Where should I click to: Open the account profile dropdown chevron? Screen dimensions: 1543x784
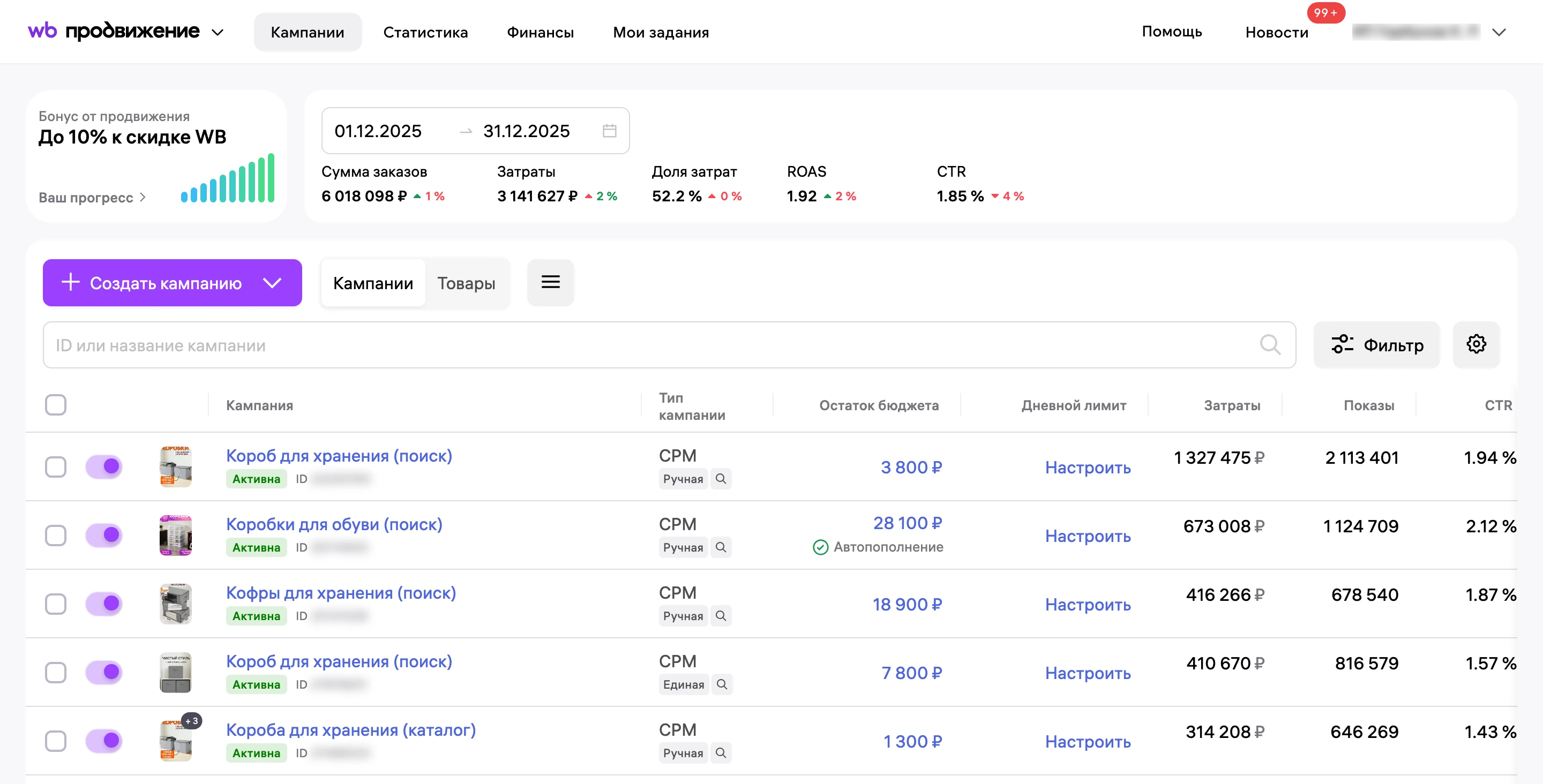pos(1498,32)
